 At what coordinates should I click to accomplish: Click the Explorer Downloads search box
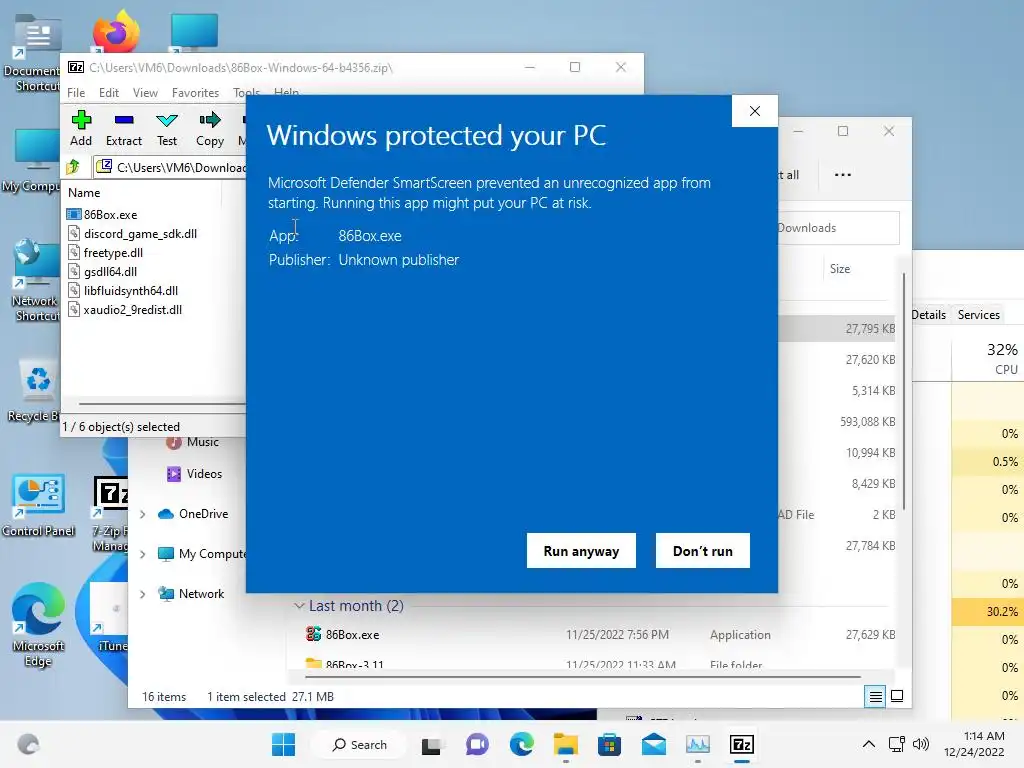point(839,228)
